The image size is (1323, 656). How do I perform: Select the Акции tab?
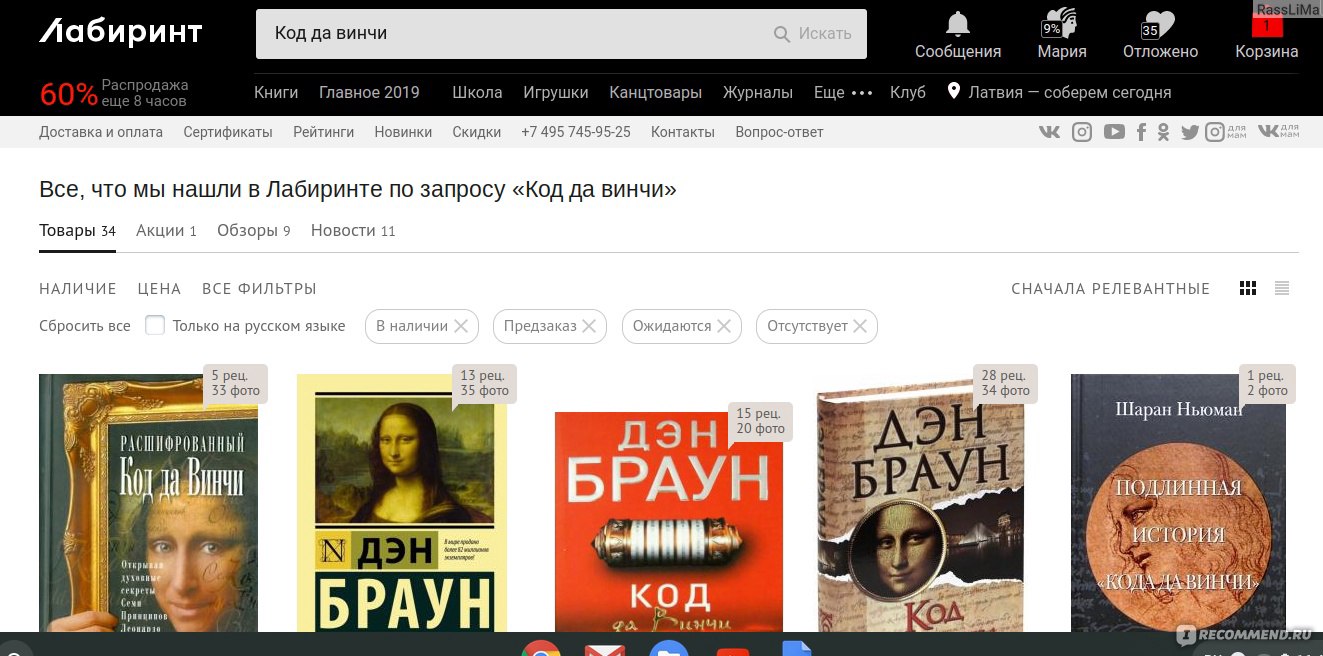(166, 231)
